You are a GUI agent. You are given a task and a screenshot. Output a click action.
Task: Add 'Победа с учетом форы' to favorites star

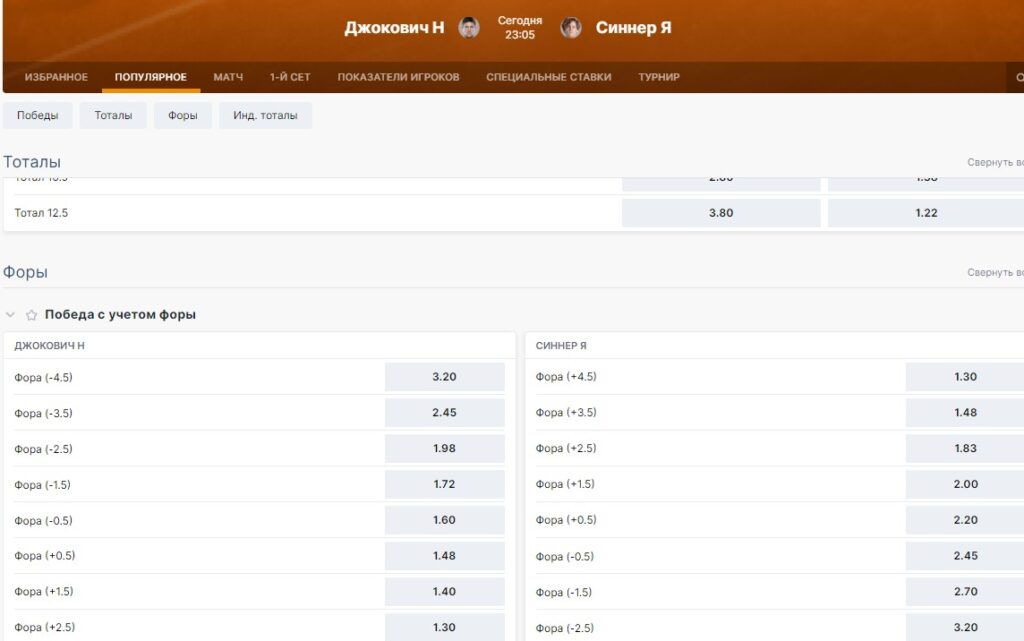point(31,315)
